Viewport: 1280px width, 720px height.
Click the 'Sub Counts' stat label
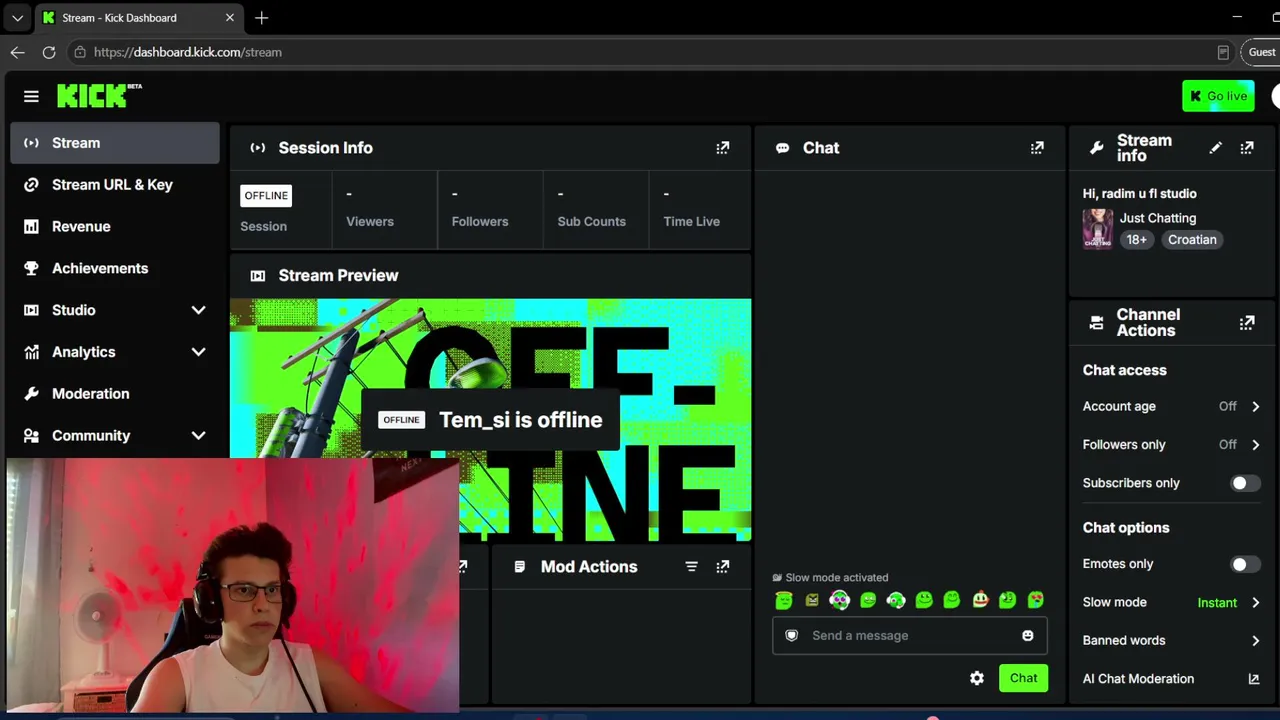point(592,222)
